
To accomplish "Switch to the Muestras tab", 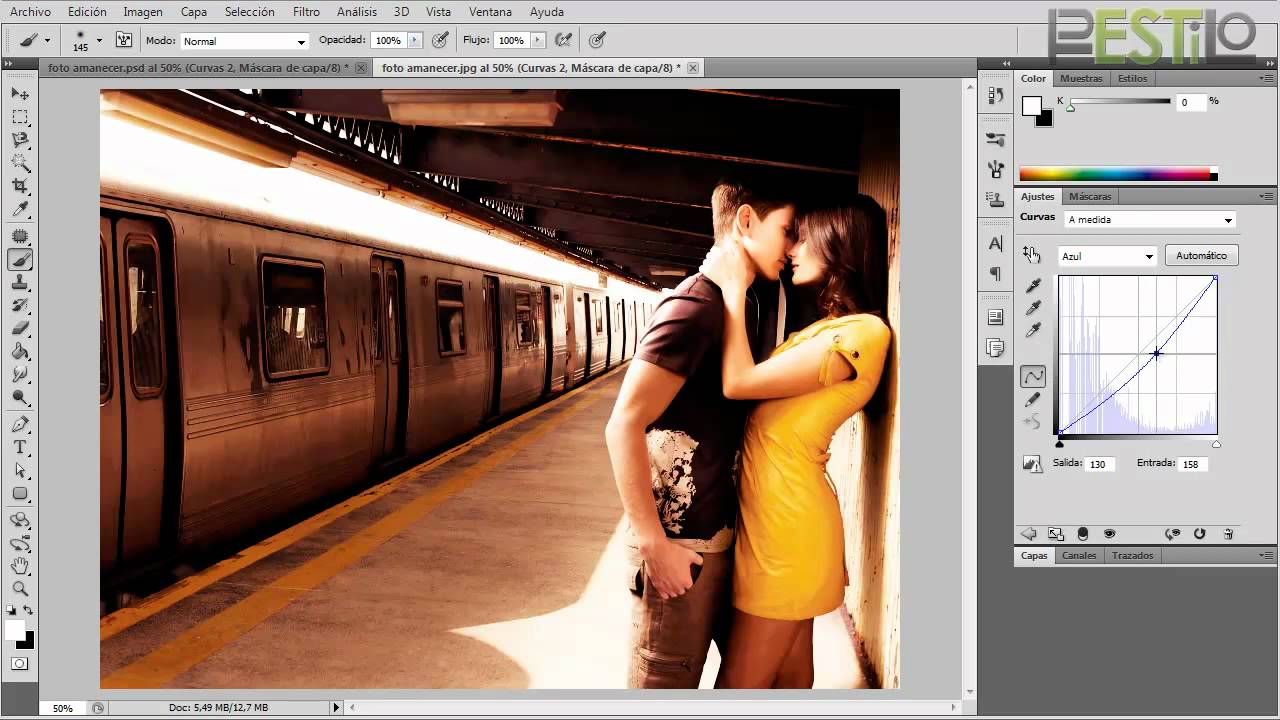I will [x=1081, y=78].
